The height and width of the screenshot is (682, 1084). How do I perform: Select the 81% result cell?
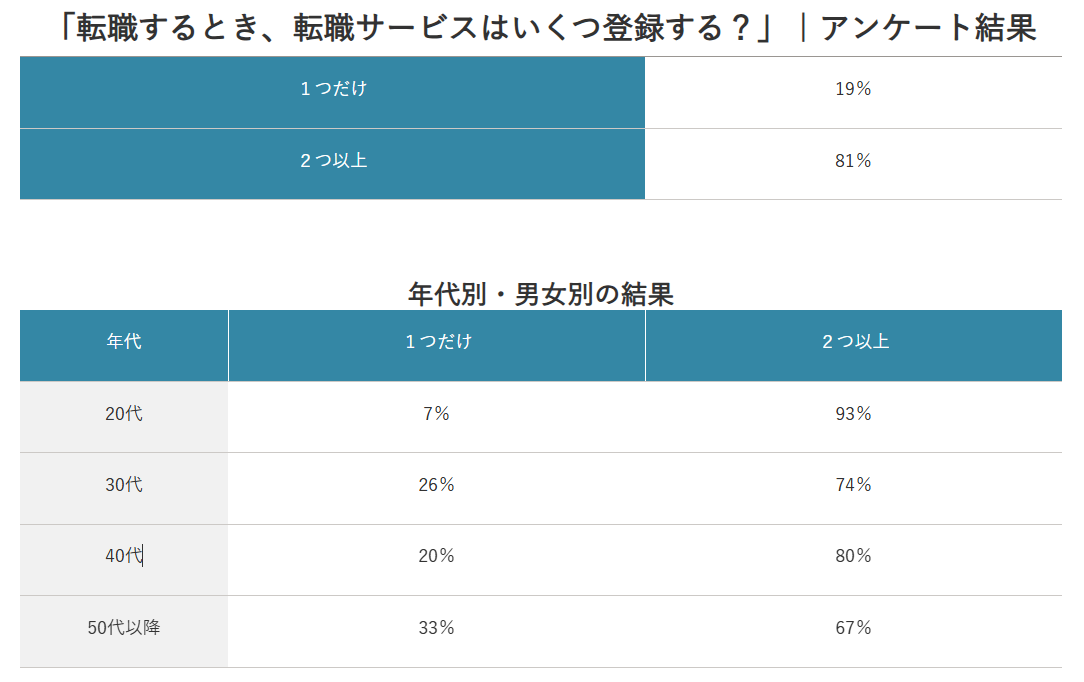853,161
